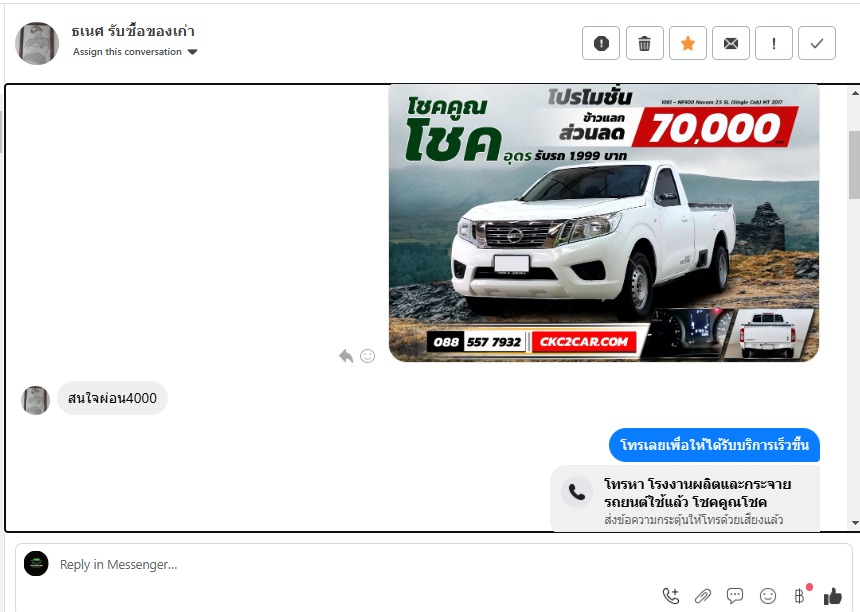
Task: Open the Nissan truck promotion image
Action: [x=603, y=222]
